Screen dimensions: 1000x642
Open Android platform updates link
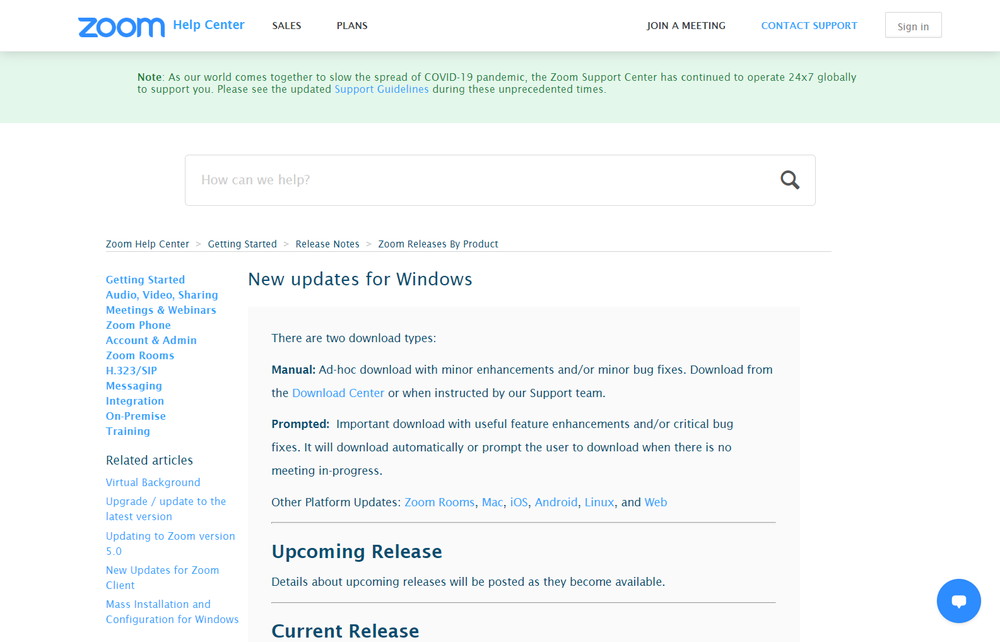[x=556, y=502]
